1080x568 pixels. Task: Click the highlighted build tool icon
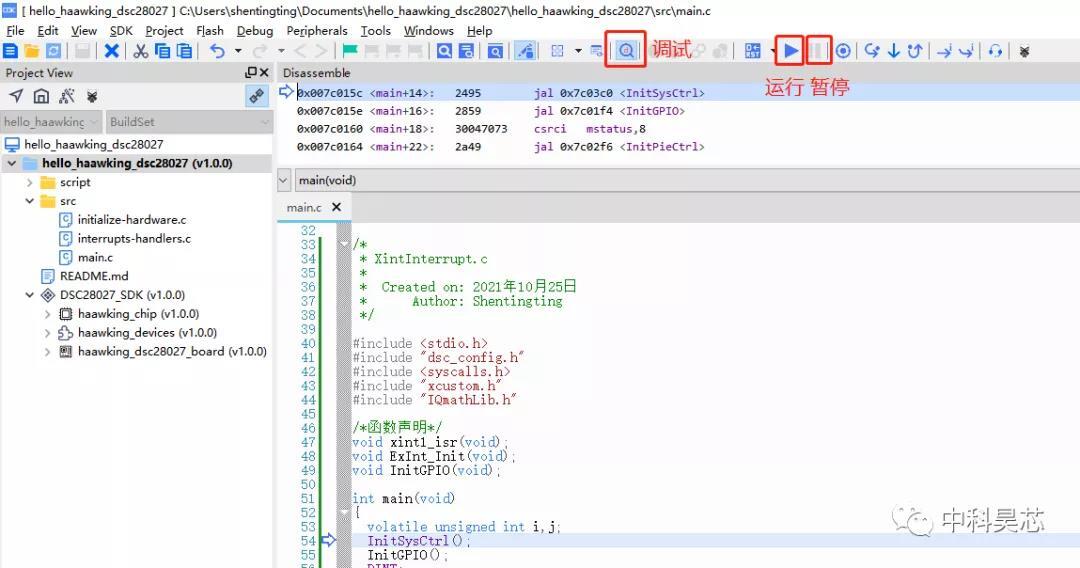[x=526, y=51]
